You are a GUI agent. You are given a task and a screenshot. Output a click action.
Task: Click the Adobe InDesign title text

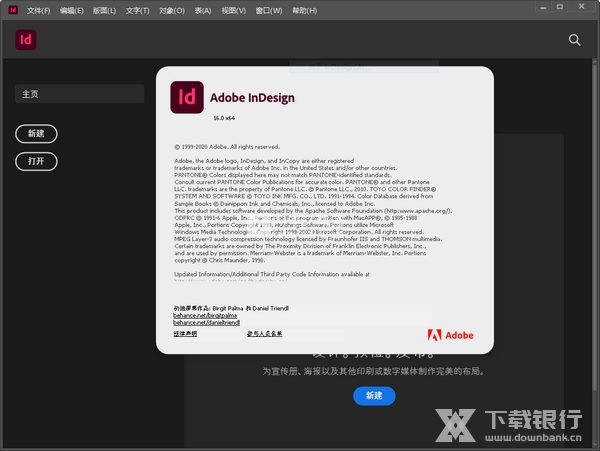[252, 98]
